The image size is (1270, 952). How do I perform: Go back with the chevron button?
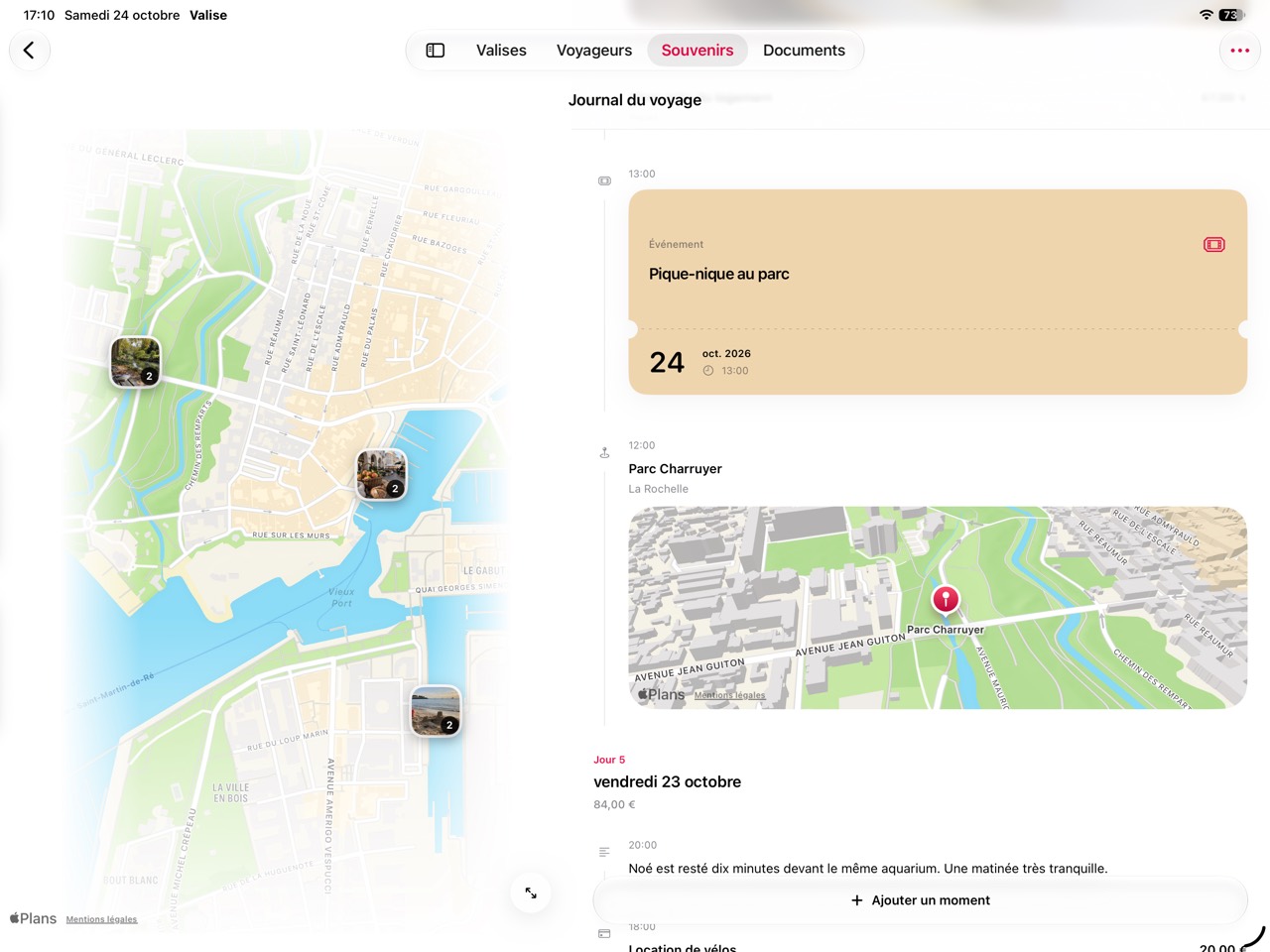tap(30, 51)
